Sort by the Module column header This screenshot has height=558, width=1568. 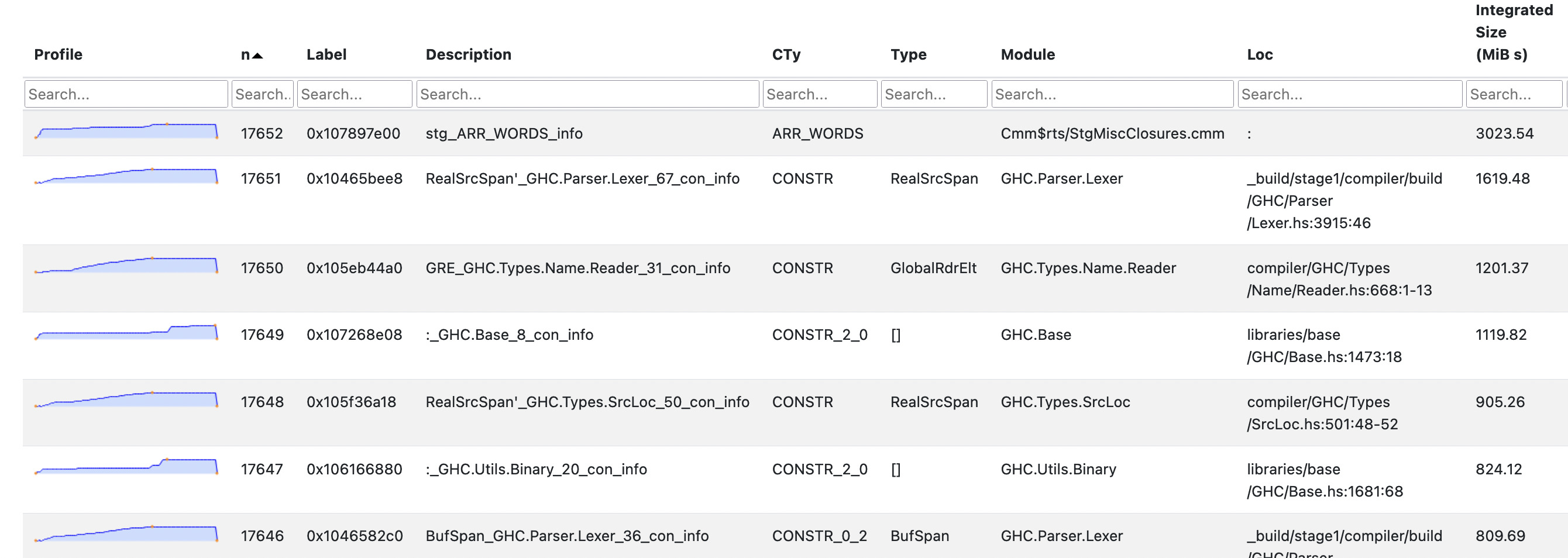(x=1027, y=55)
